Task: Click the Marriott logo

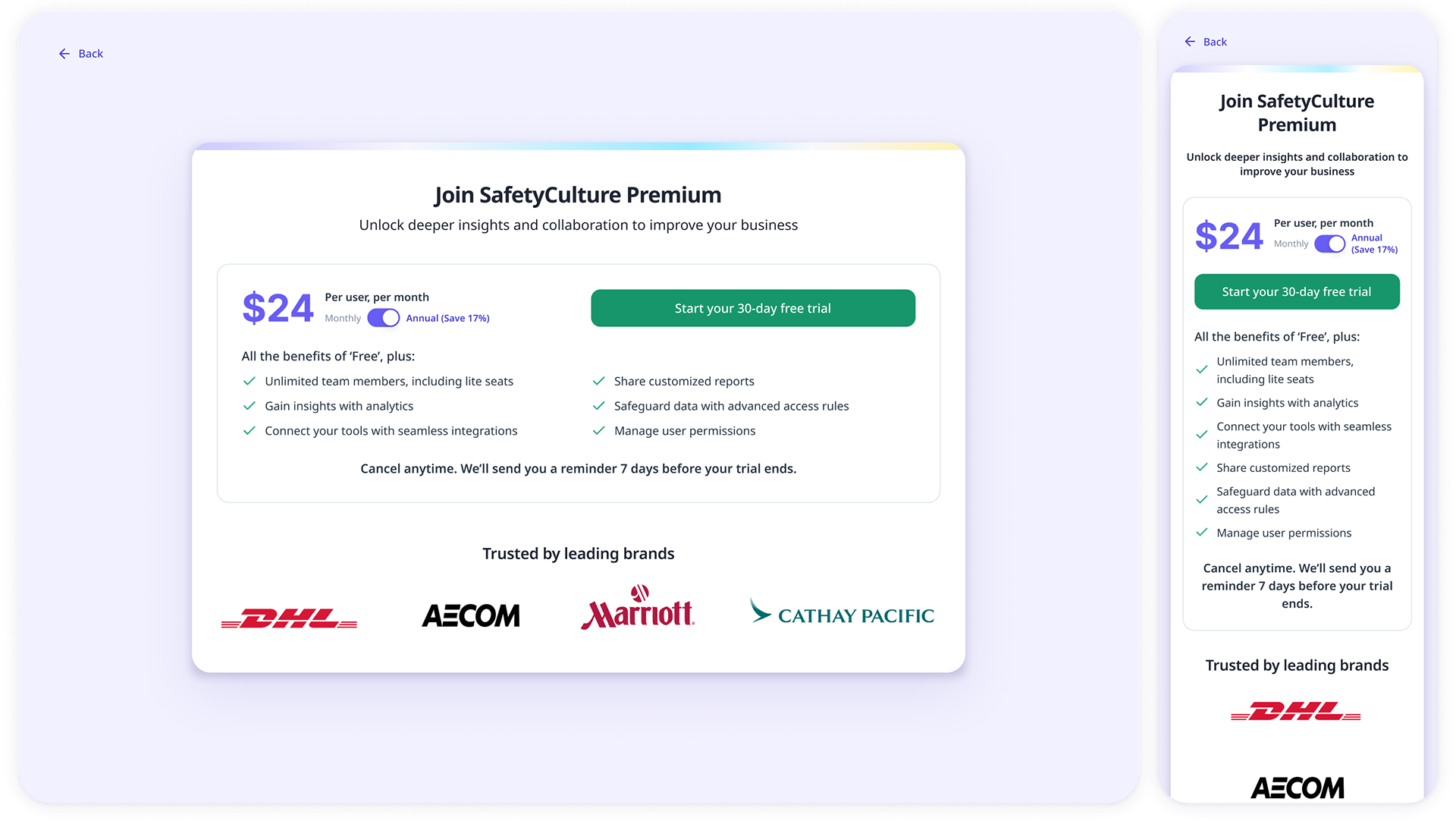Action: coord(638,608)
